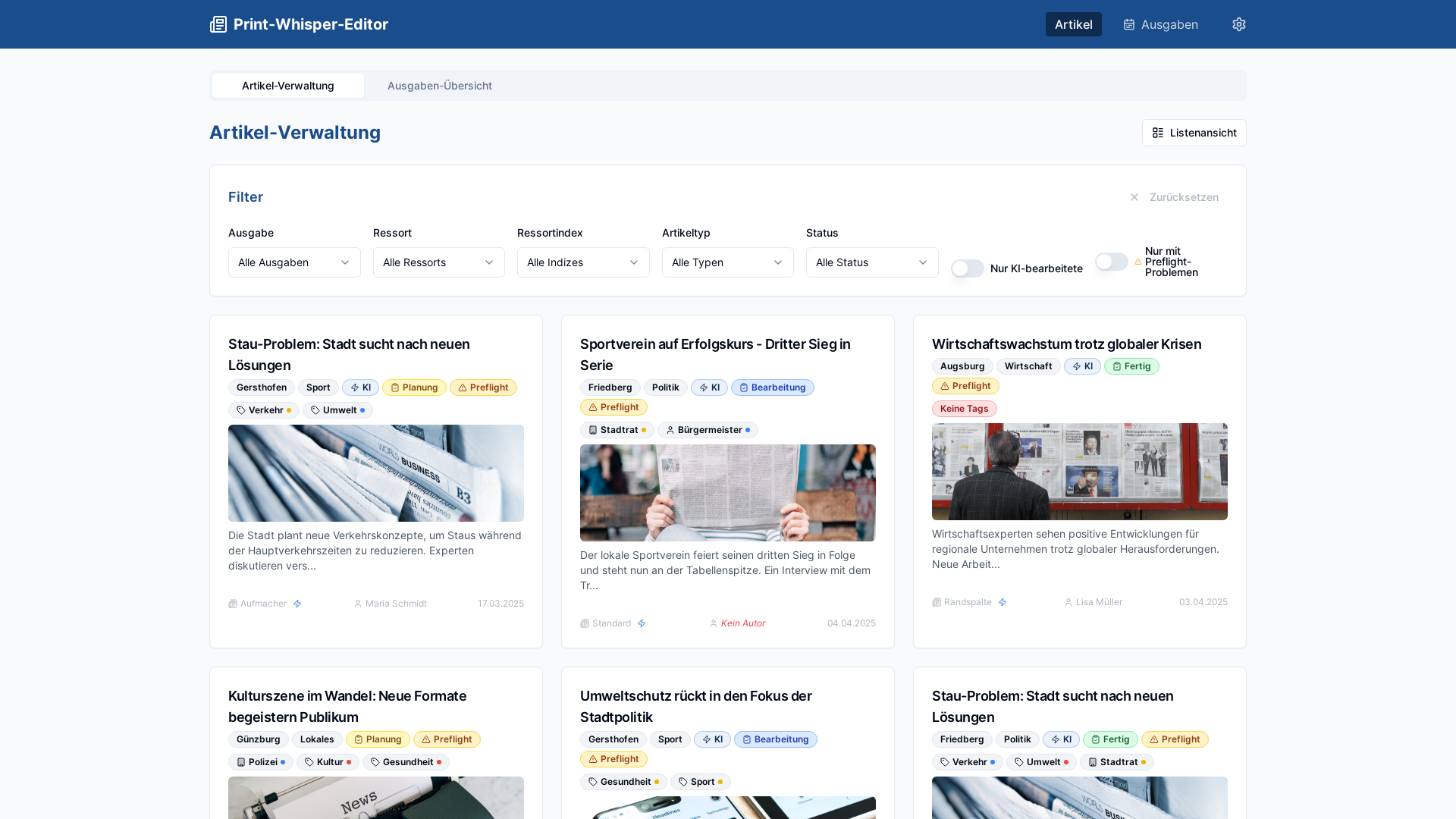This screenshot has height=819, width=1456.
Task: Click the layout icon before Randspalte
Action: pos(937,602)
